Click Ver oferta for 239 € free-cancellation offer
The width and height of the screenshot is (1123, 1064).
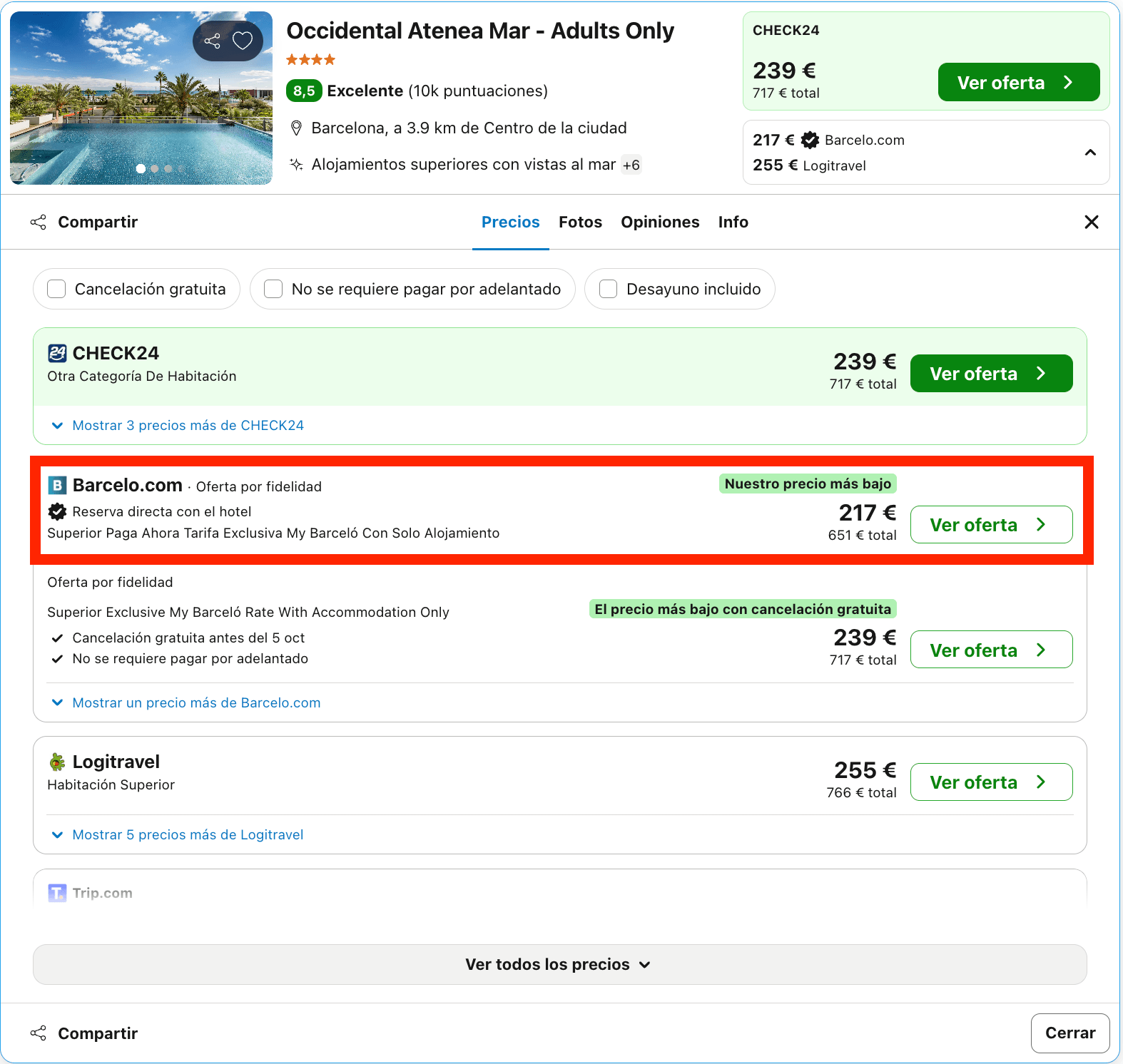click(992, 650)
